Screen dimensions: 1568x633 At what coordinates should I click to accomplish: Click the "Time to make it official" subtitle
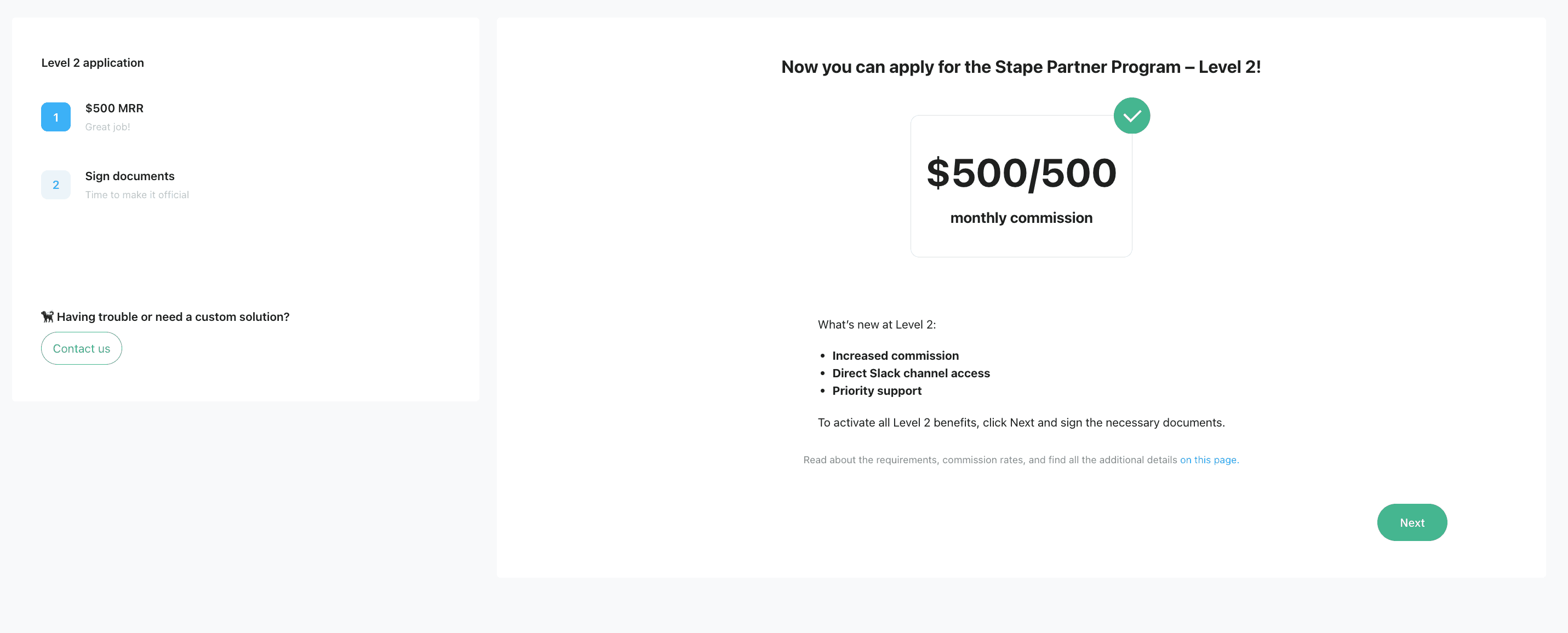(137, 195)
